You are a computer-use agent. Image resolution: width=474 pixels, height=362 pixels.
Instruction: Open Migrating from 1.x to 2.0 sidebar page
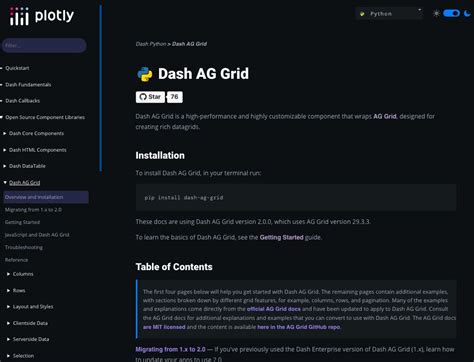33,210
